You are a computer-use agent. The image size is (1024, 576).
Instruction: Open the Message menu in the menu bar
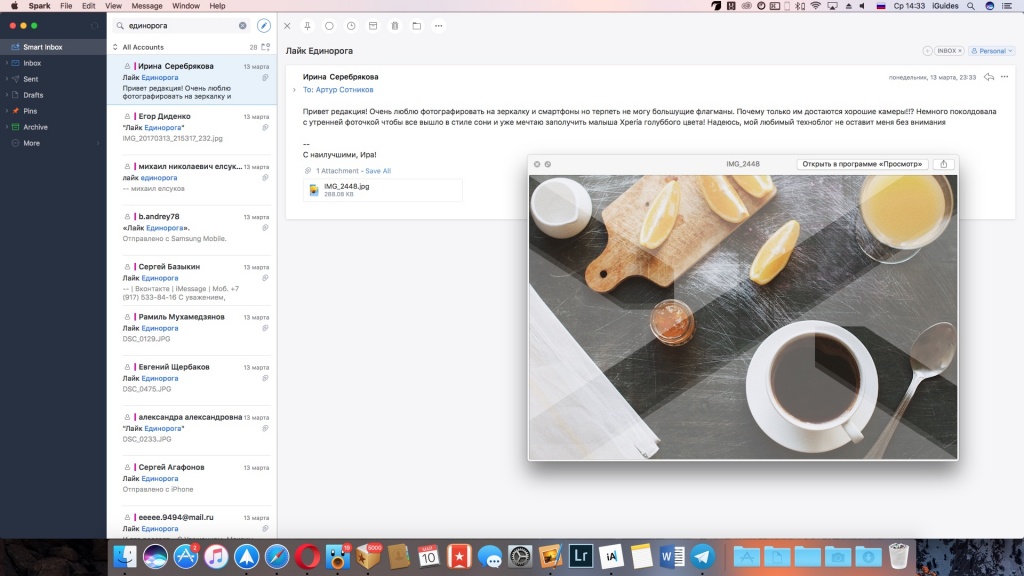coord(146,6)
